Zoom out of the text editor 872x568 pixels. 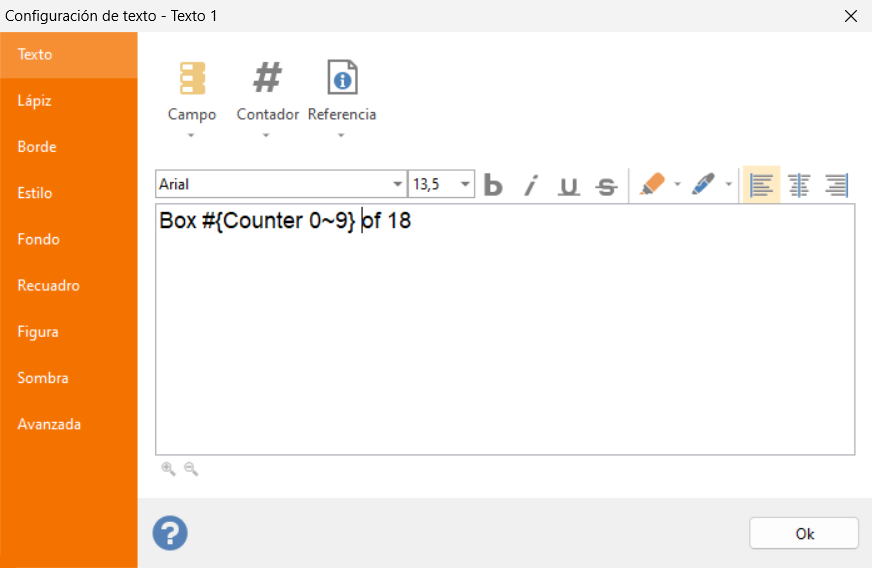pyautogui.click(x=191, y=469)
